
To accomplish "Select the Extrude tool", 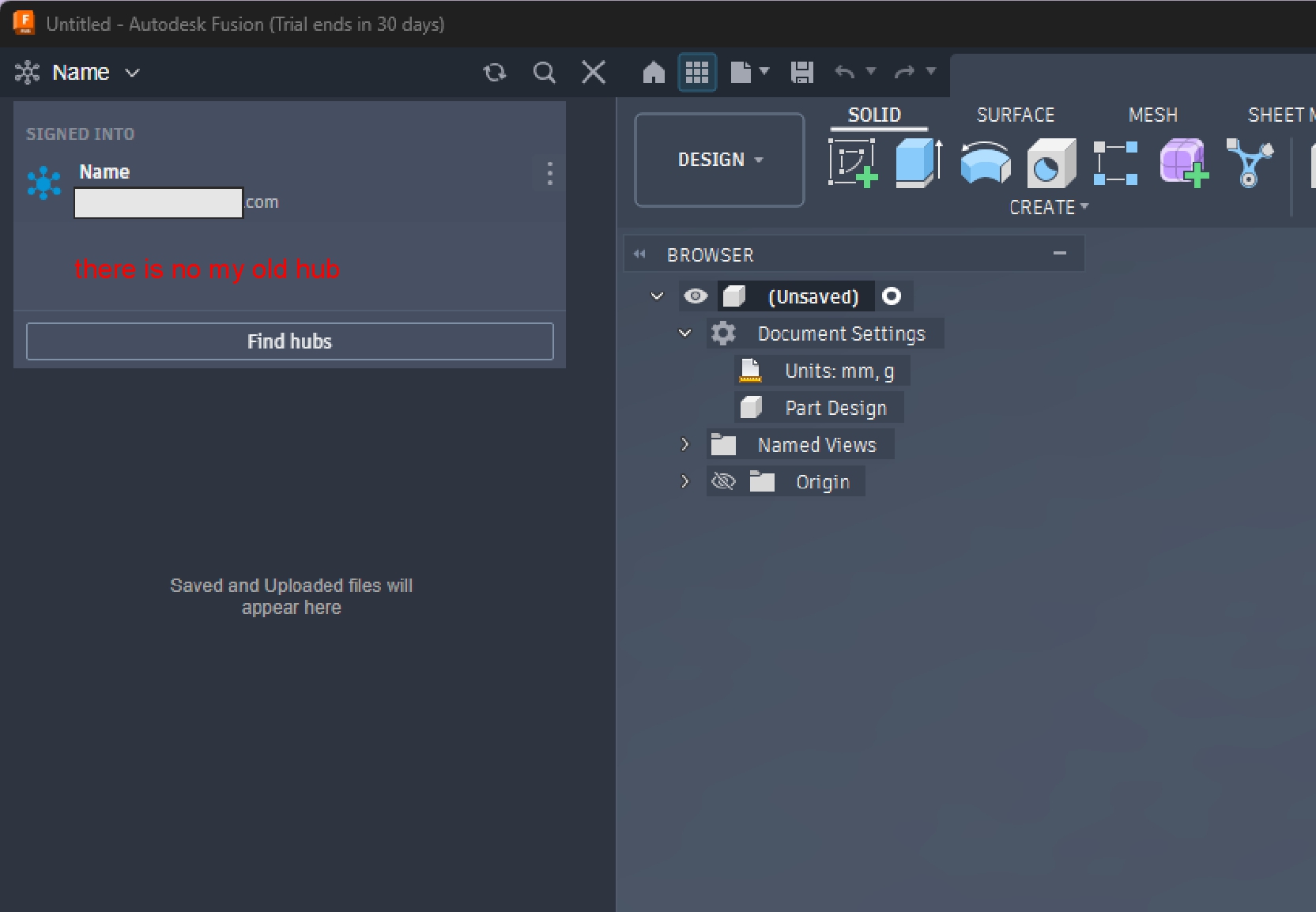I will point(919,163).
